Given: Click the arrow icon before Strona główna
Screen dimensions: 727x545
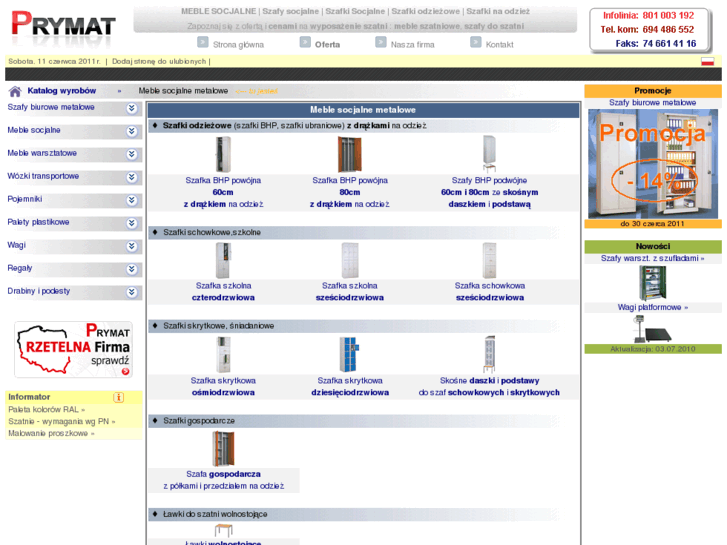Looking at the screenshot, I should (203, 42).
